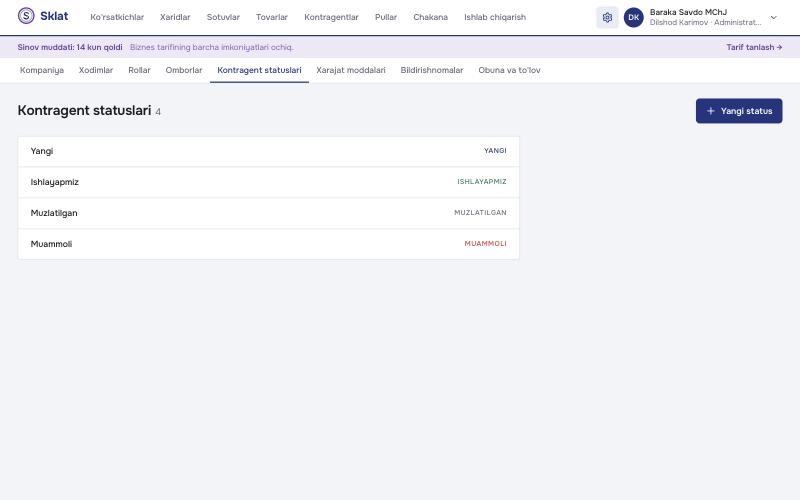The image size is (800, 500).
Task: Click the Tarif tanlash link
Action: coord(754,47)
